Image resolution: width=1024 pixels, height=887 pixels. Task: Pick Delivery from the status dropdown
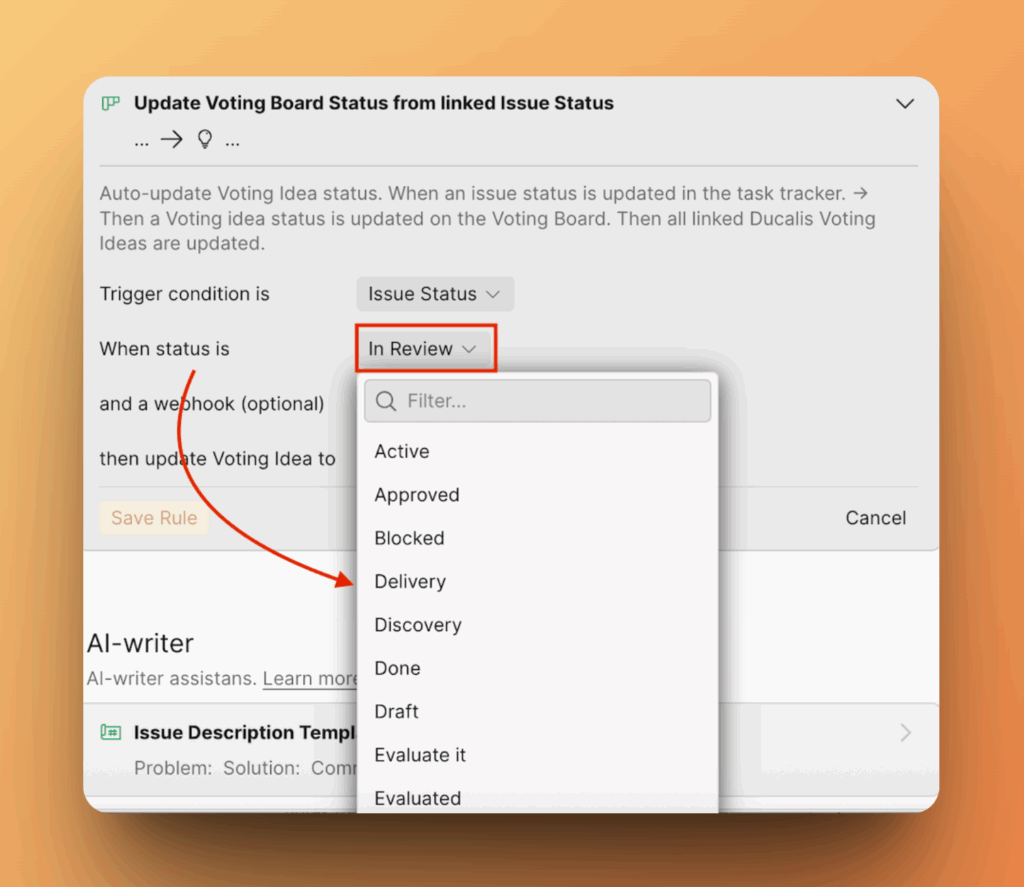[x=410, y=581]
